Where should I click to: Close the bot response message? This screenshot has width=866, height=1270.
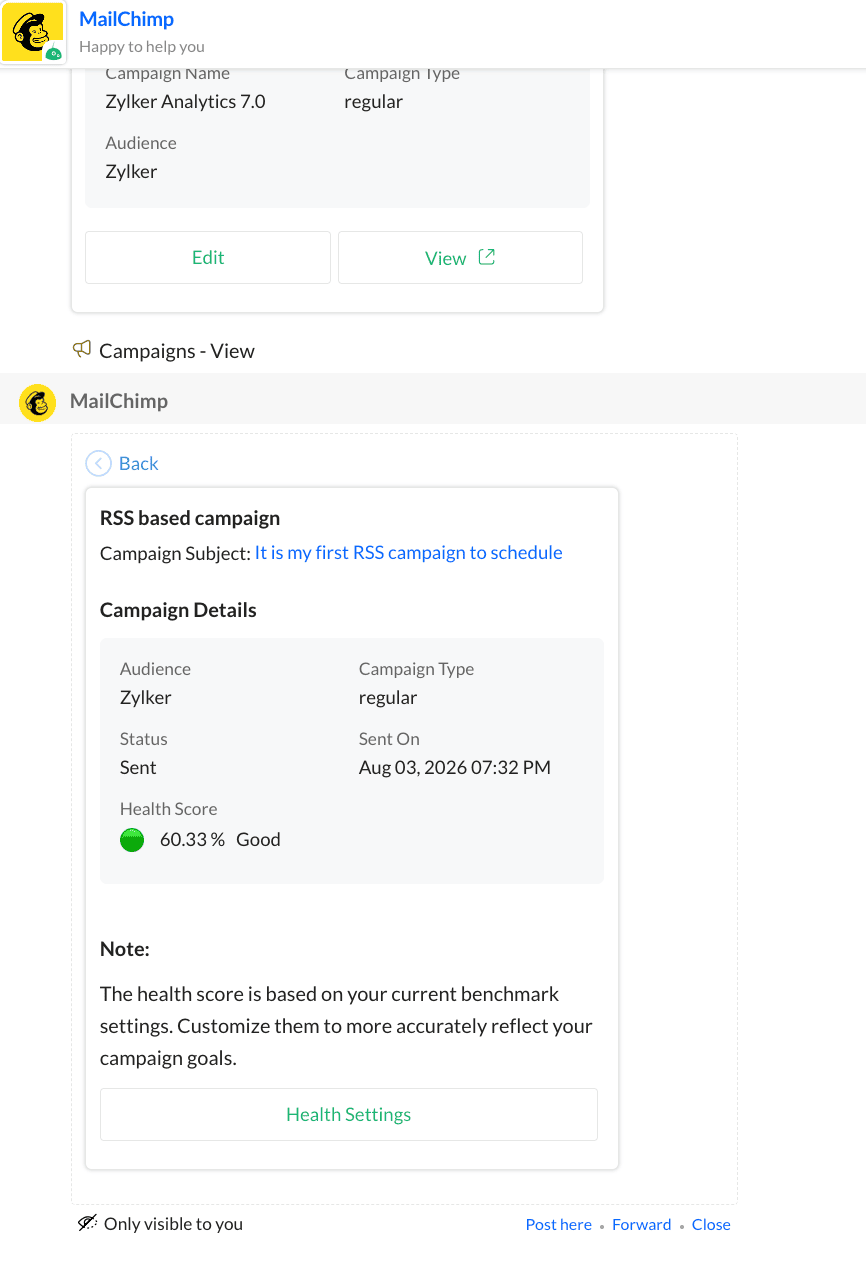(711, 1224)
